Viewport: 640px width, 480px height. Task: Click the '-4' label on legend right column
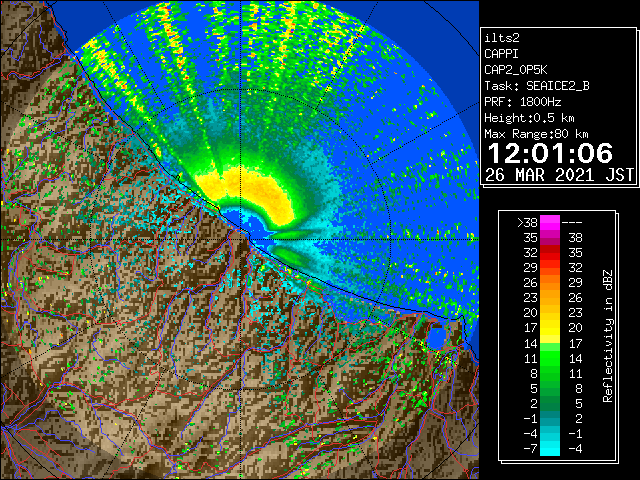coord(575,449)
